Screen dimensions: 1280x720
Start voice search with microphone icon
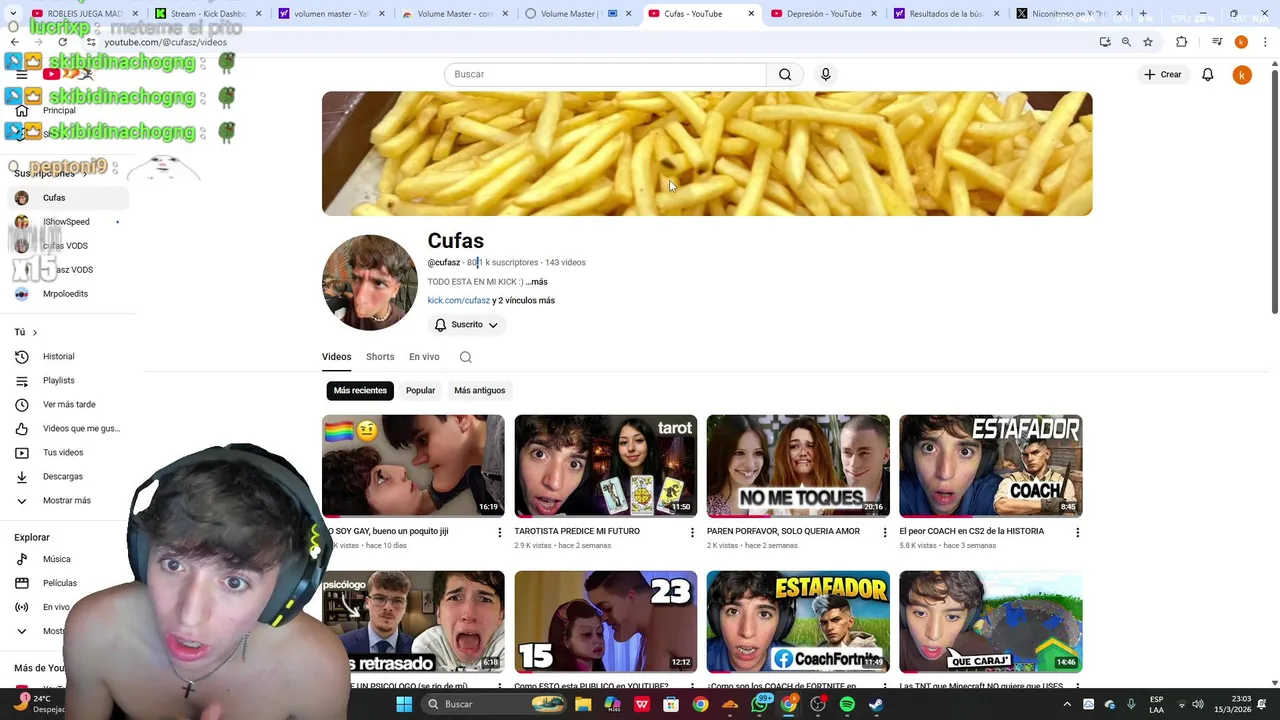click(825, 74)
